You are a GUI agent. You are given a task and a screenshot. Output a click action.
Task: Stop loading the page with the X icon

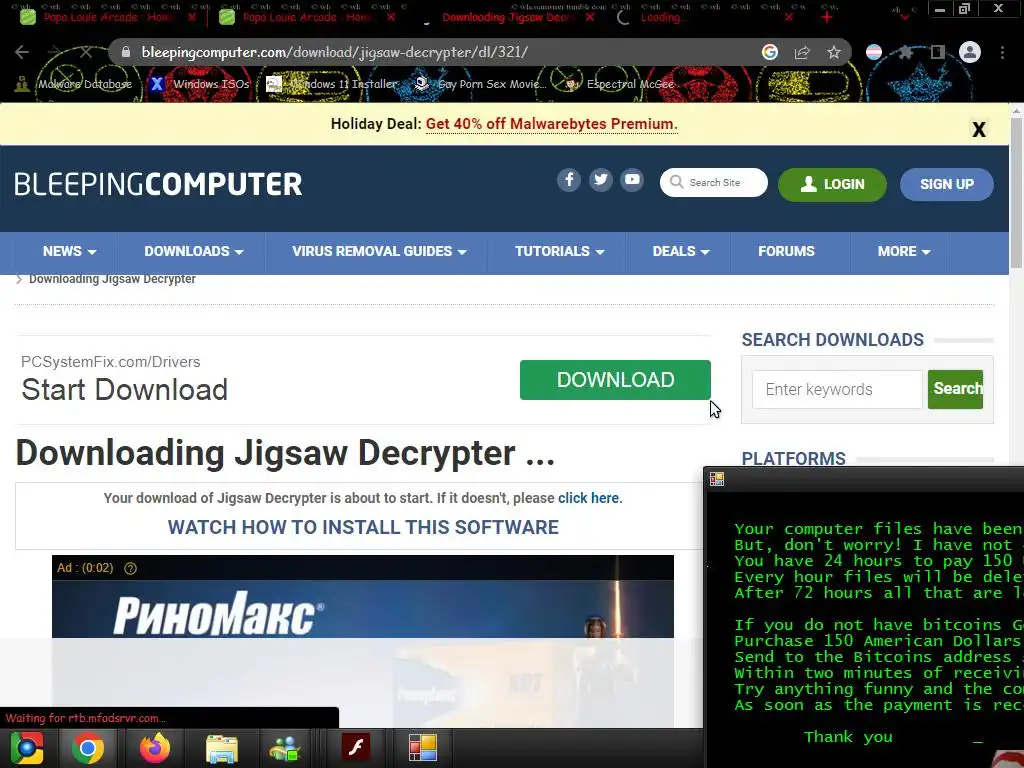pyautogui.click(x=86, y=52)
